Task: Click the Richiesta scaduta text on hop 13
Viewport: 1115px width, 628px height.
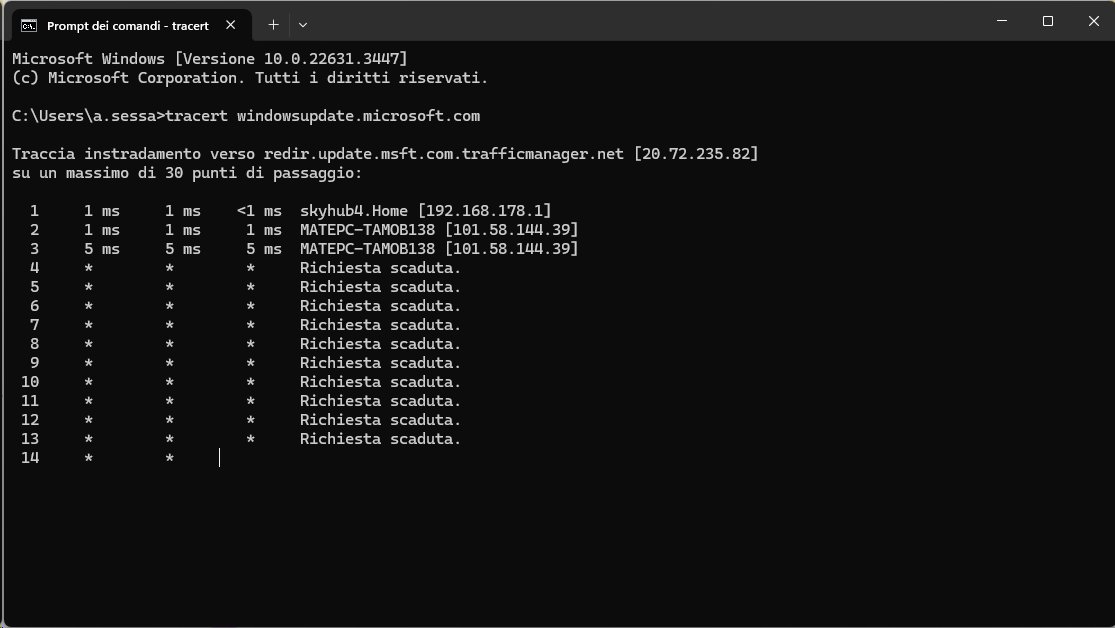Action: click(x=380, y=439)
